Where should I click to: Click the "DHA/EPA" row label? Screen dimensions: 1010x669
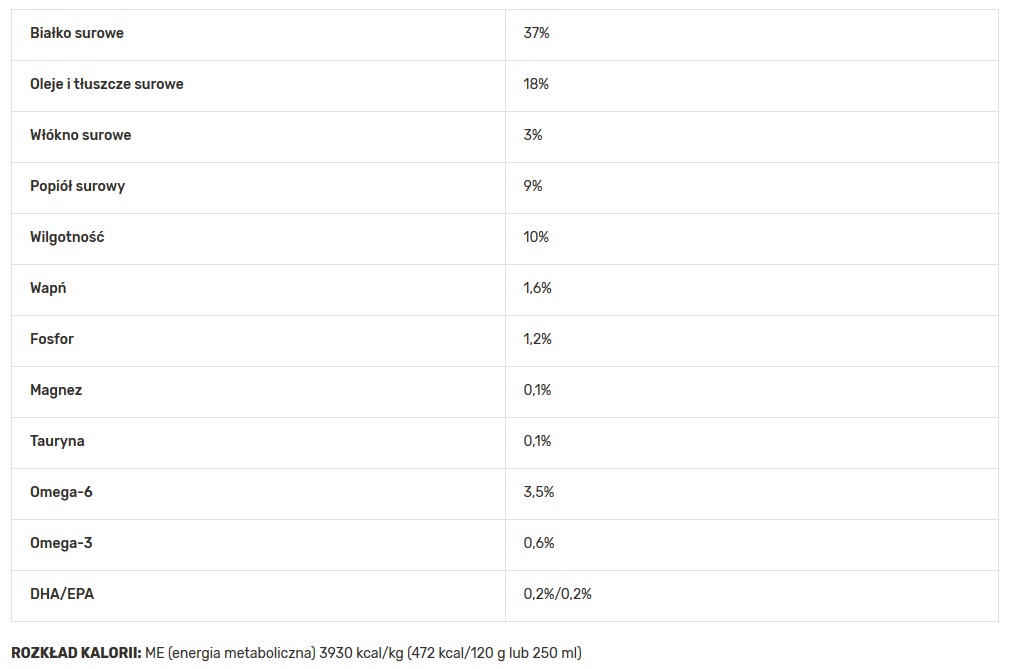coord(62,594)
